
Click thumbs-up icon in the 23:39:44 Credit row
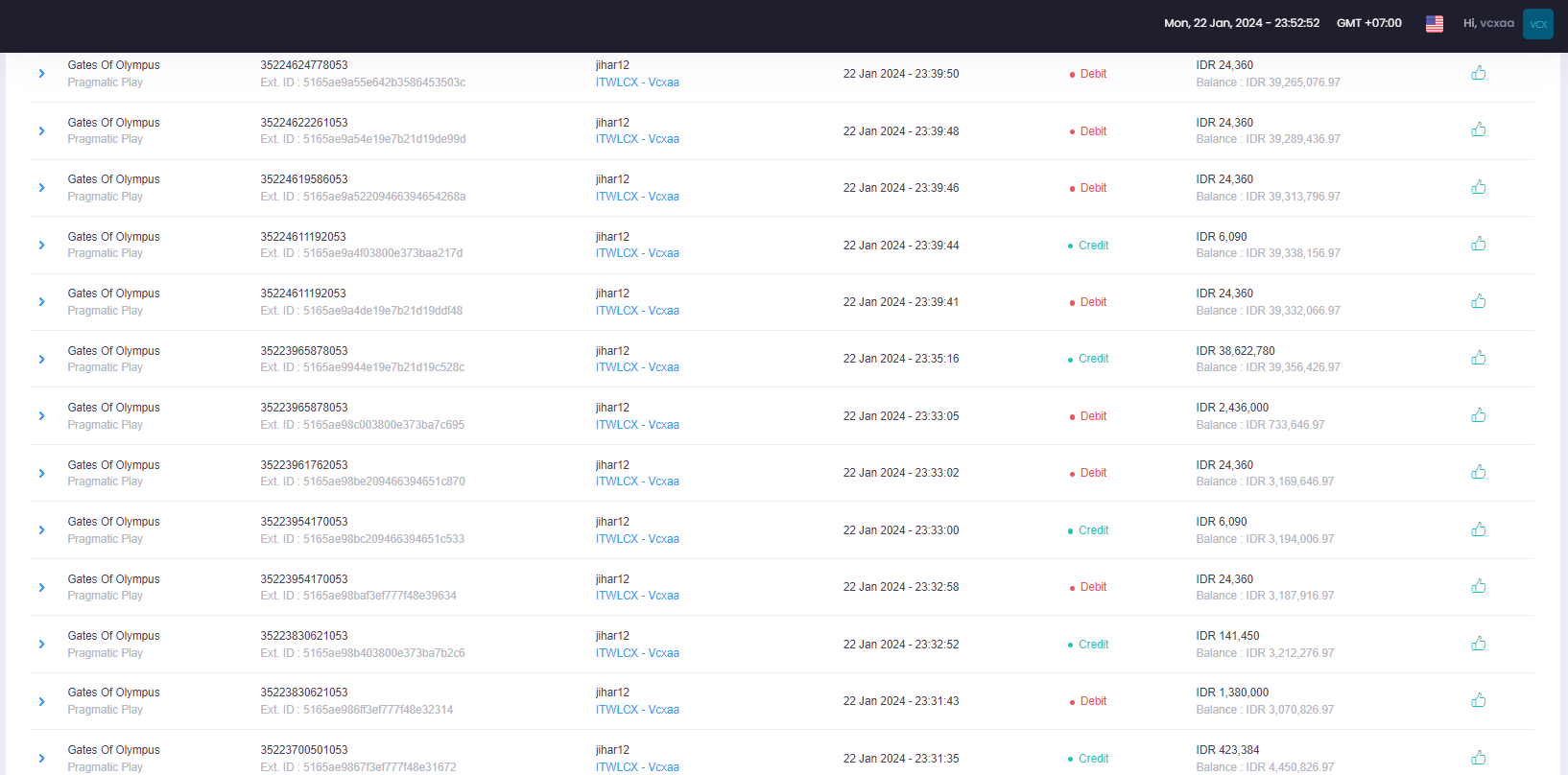[1479, 244]
